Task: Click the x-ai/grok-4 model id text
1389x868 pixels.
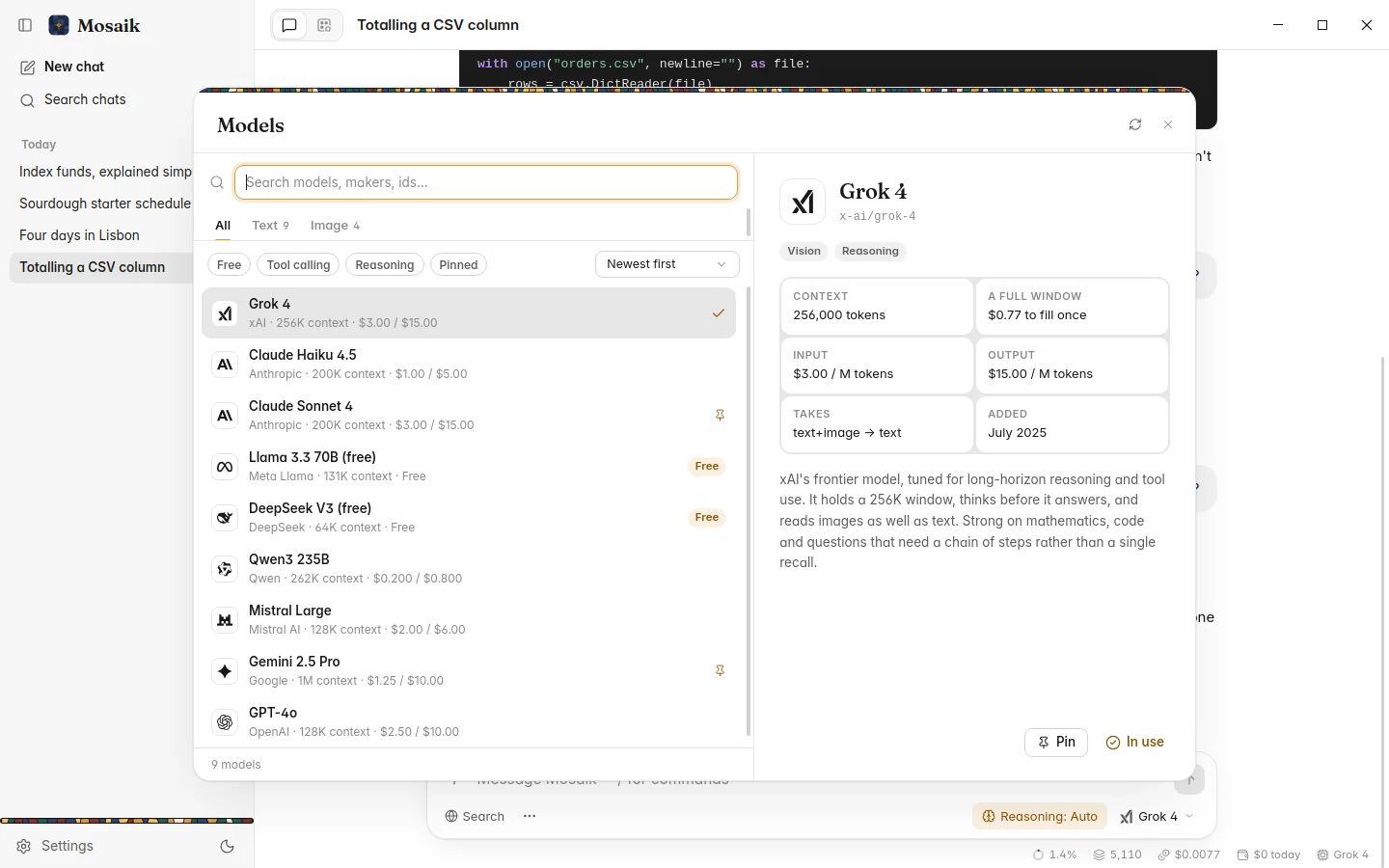Action: coord(878,216)
